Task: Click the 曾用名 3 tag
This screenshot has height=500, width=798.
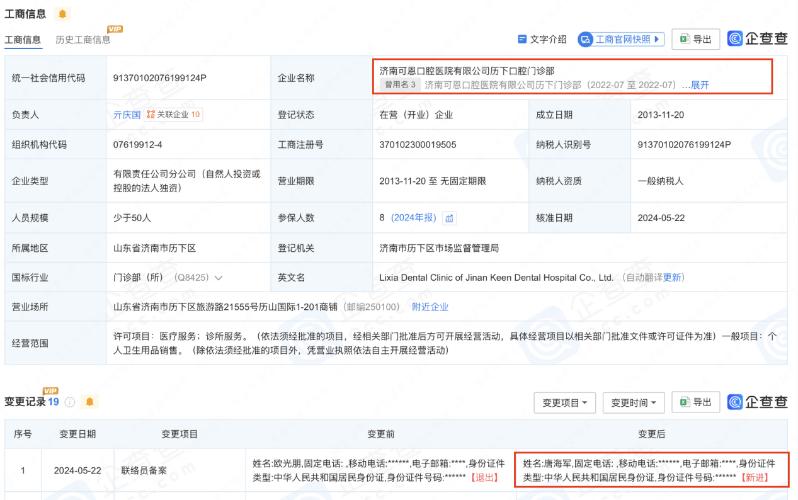Action: [x=400, y=85]
